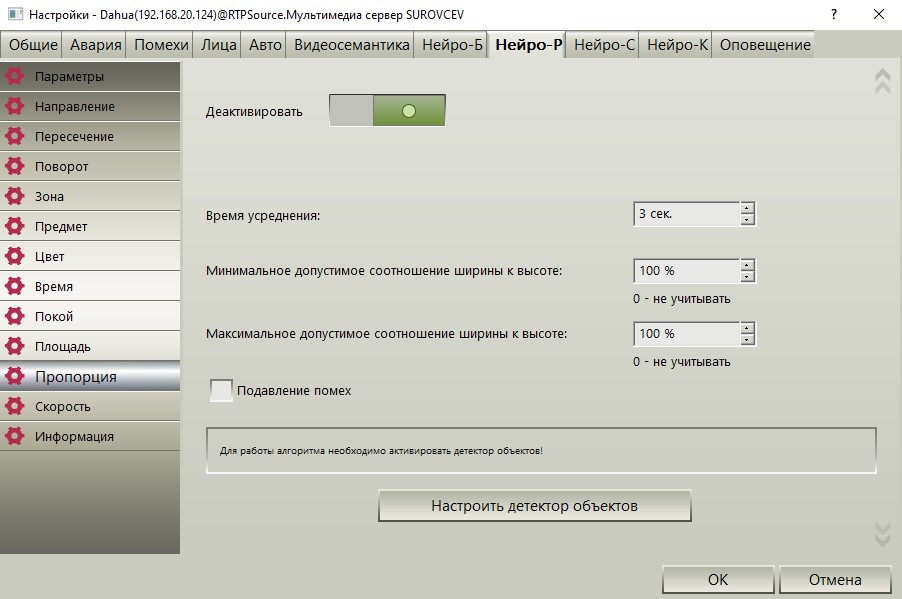Switch to the Авария tab
Image resolution: width=902 pixels, height=599 pixels.
95,44
